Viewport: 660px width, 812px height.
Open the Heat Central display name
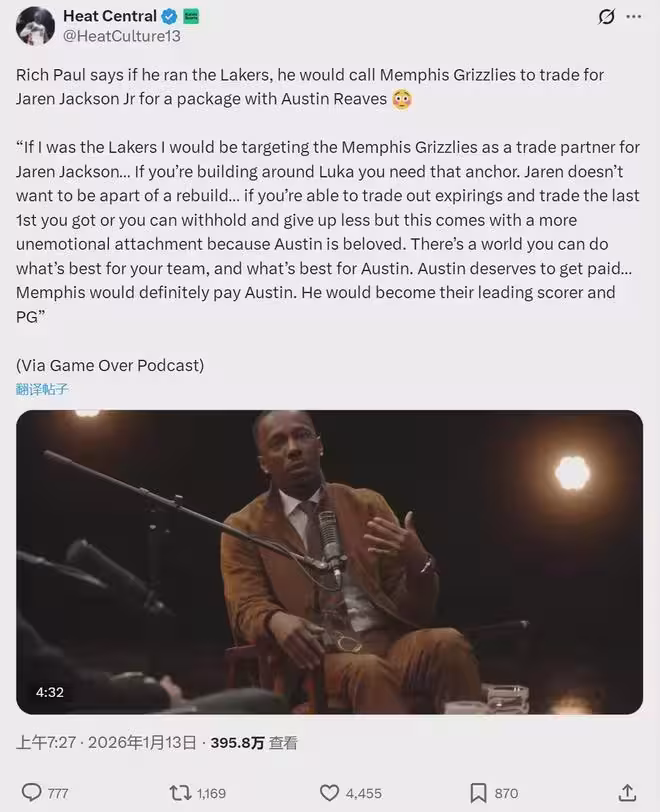(110, 16)
